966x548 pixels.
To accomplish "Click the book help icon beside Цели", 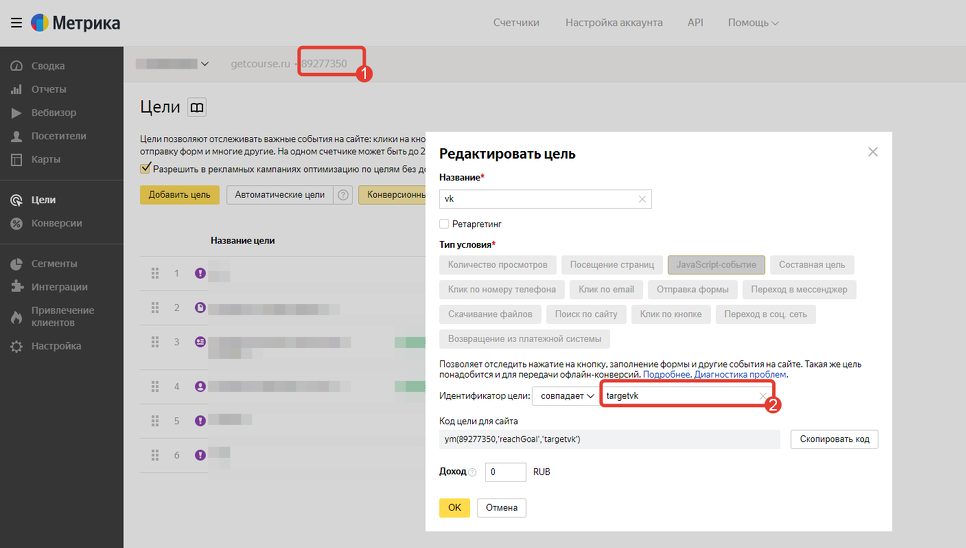I will [197, 107].
